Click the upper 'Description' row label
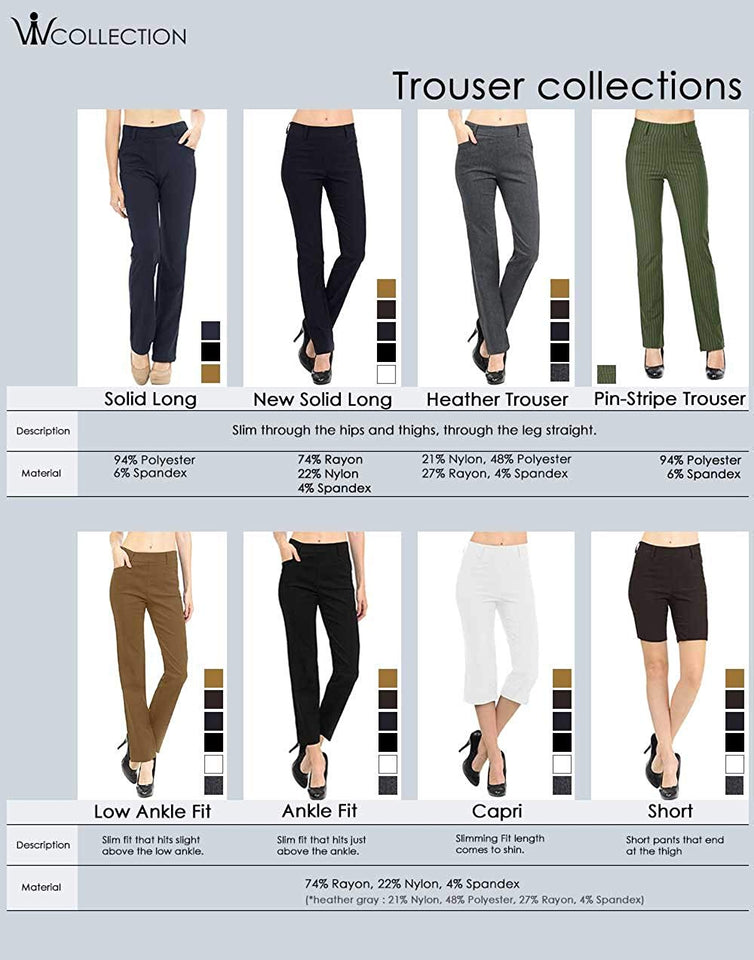This screenshot has height=960, width=754. coord(43,431)
